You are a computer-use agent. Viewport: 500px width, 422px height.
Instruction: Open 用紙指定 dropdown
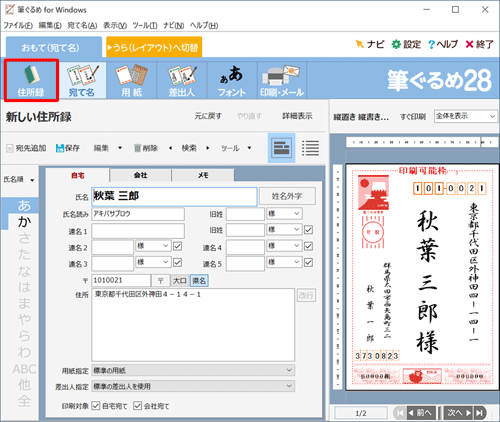coord(193,370)
